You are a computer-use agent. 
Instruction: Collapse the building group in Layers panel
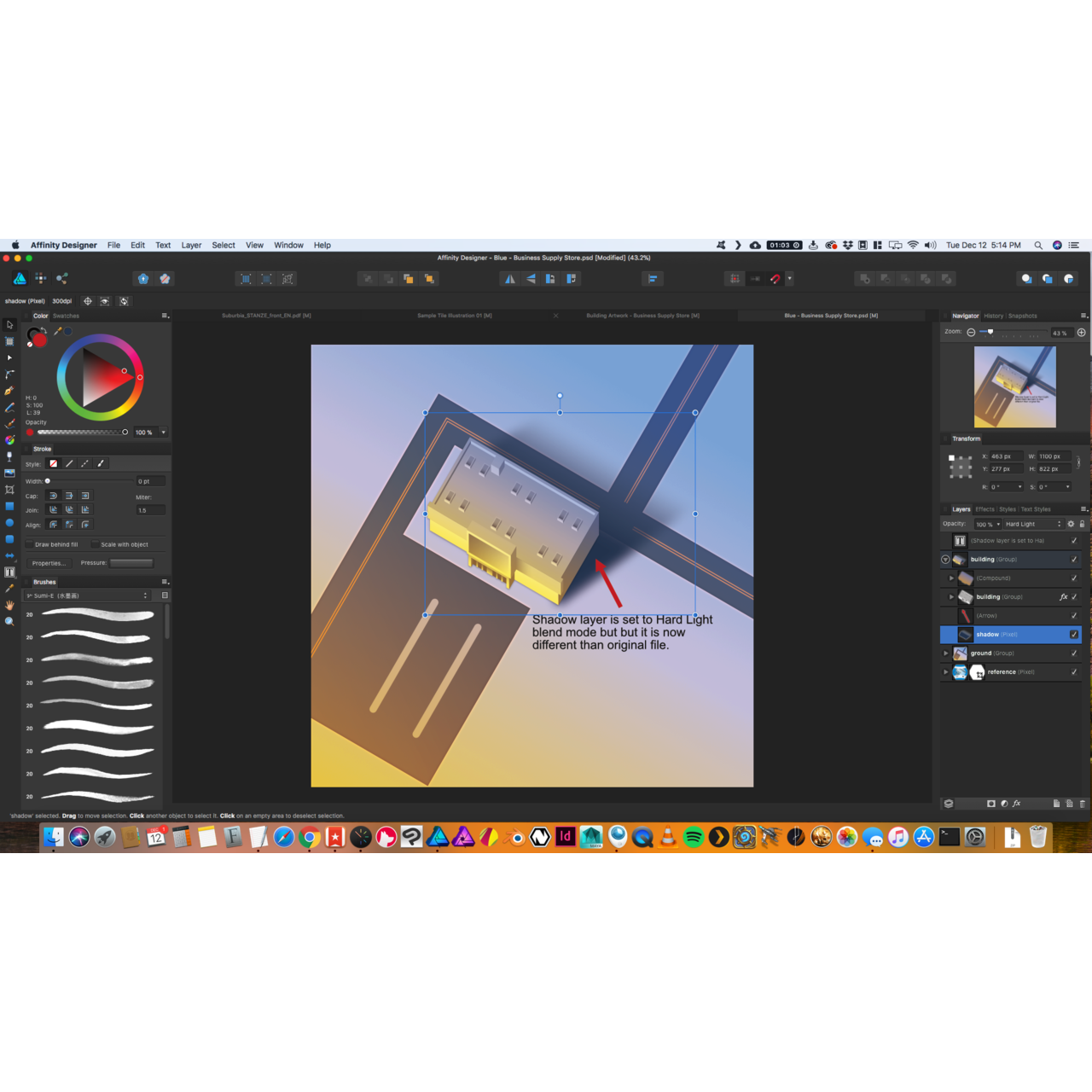point(945,560)
